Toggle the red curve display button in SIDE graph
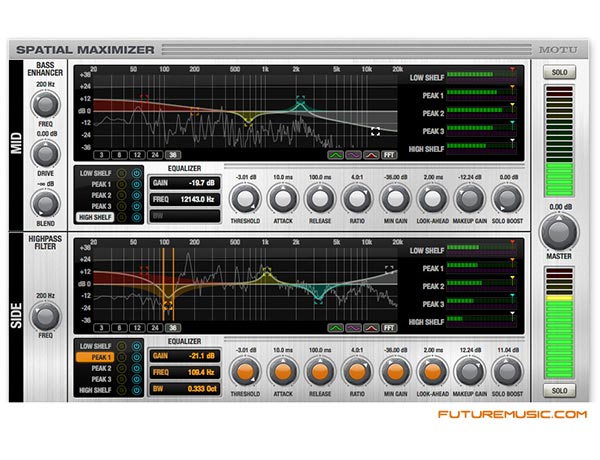 pos(371,328)
